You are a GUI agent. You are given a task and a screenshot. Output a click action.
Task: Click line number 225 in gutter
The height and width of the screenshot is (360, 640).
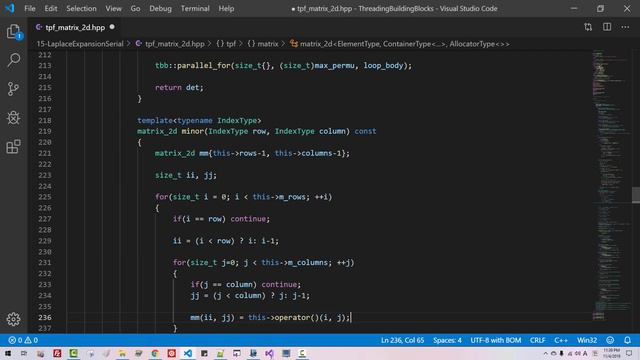coord(44,197)
